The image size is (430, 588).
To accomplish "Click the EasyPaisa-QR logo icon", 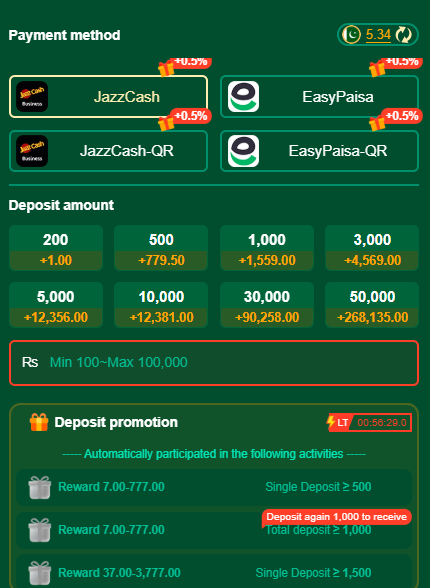I will point(244,151).
